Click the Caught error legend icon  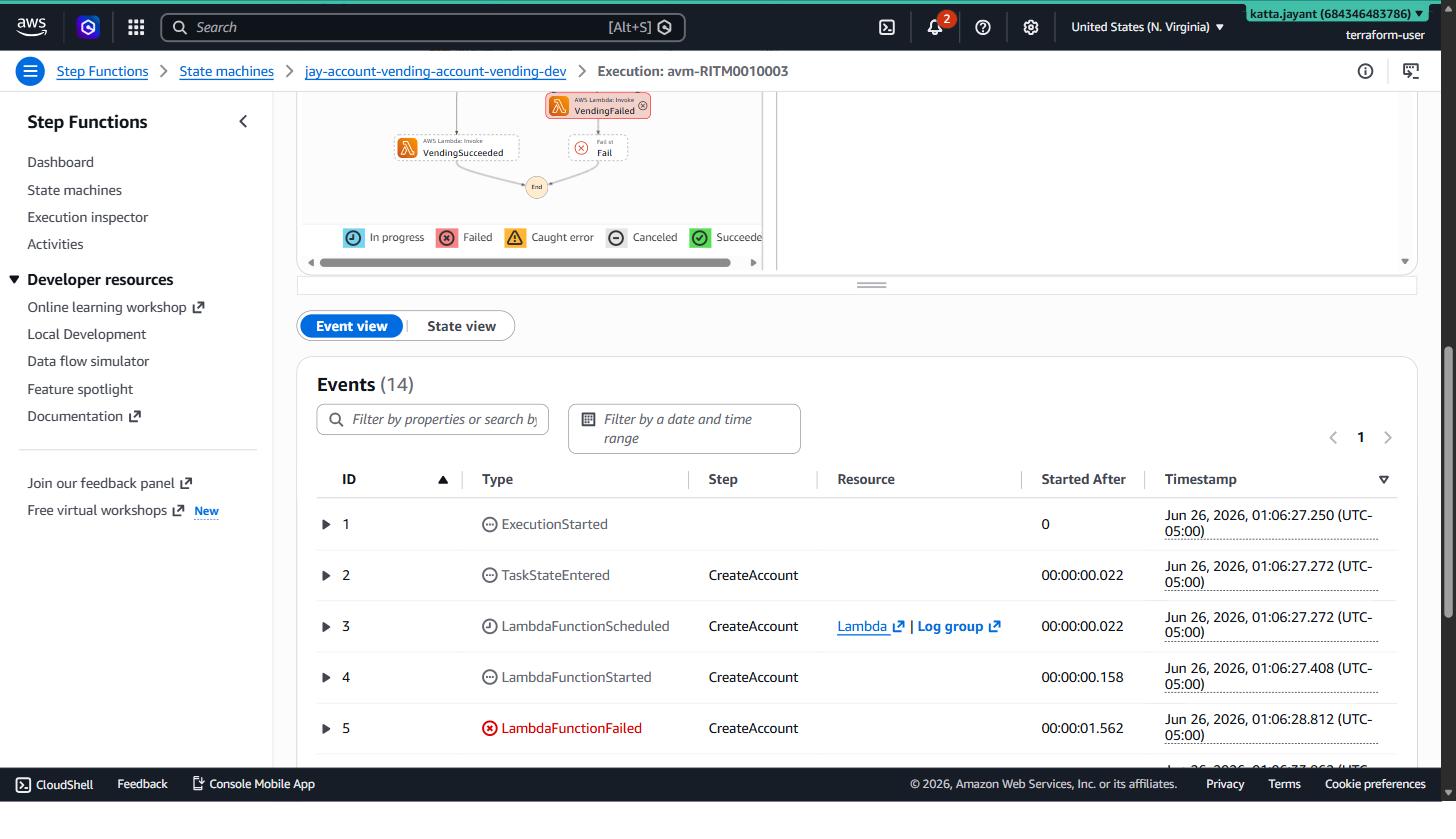coord(515,237)
